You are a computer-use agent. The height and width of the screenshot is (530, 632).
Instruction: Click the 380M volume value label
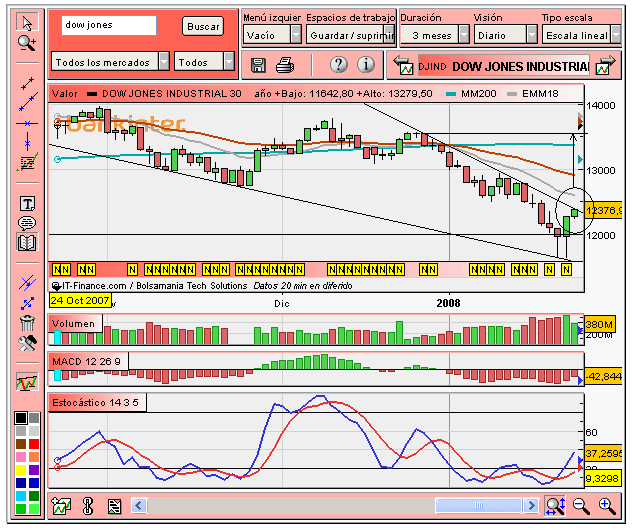(600, 324)
